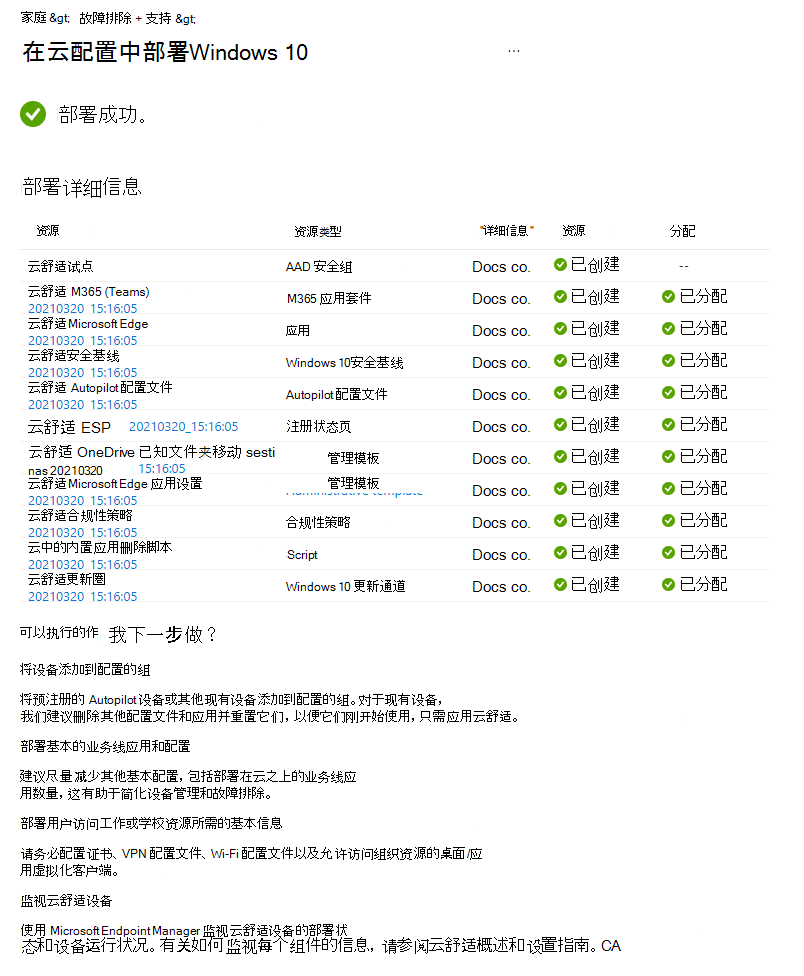804x976 pixels.
Task: Click 已创建 check icon in 云舒适 Autopilot配置文件 row
Action: (560, 392)
